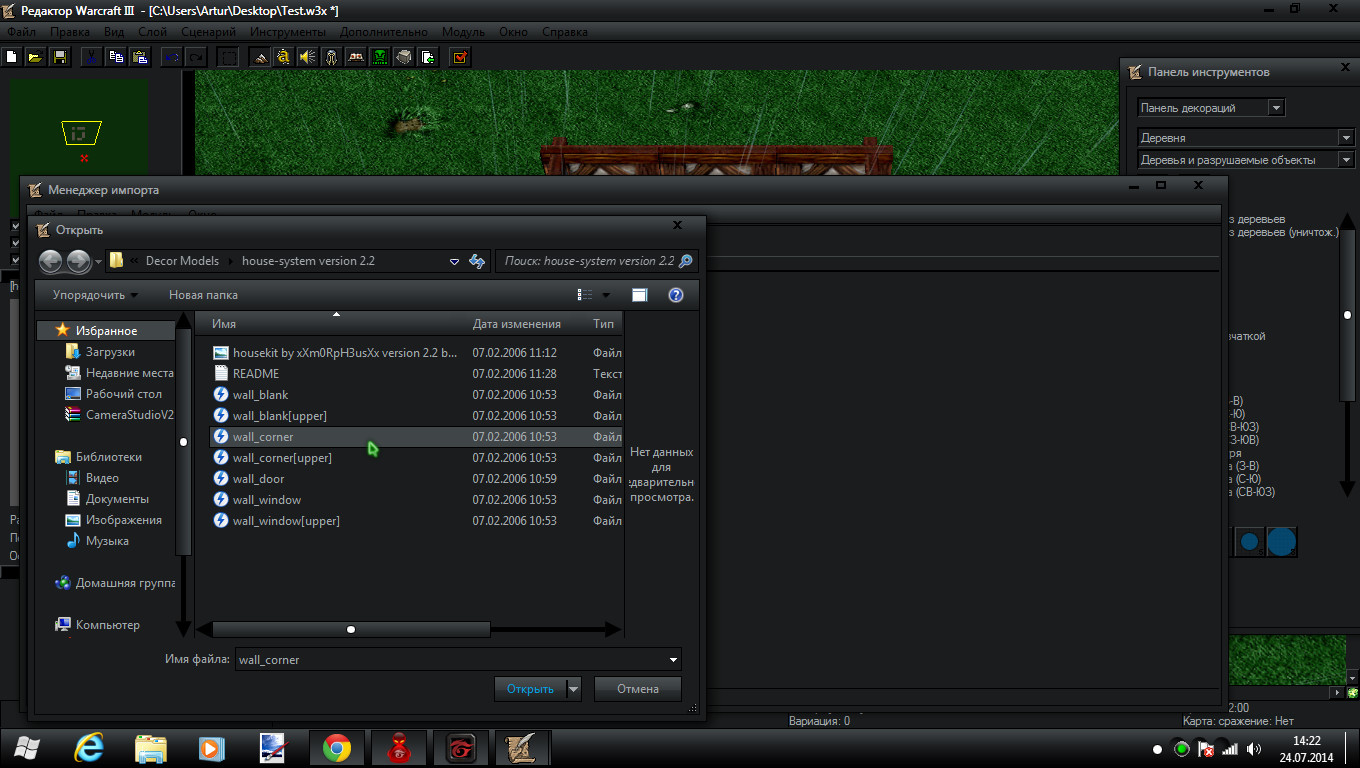Click the Copy toolbar icon

[116, 57]
